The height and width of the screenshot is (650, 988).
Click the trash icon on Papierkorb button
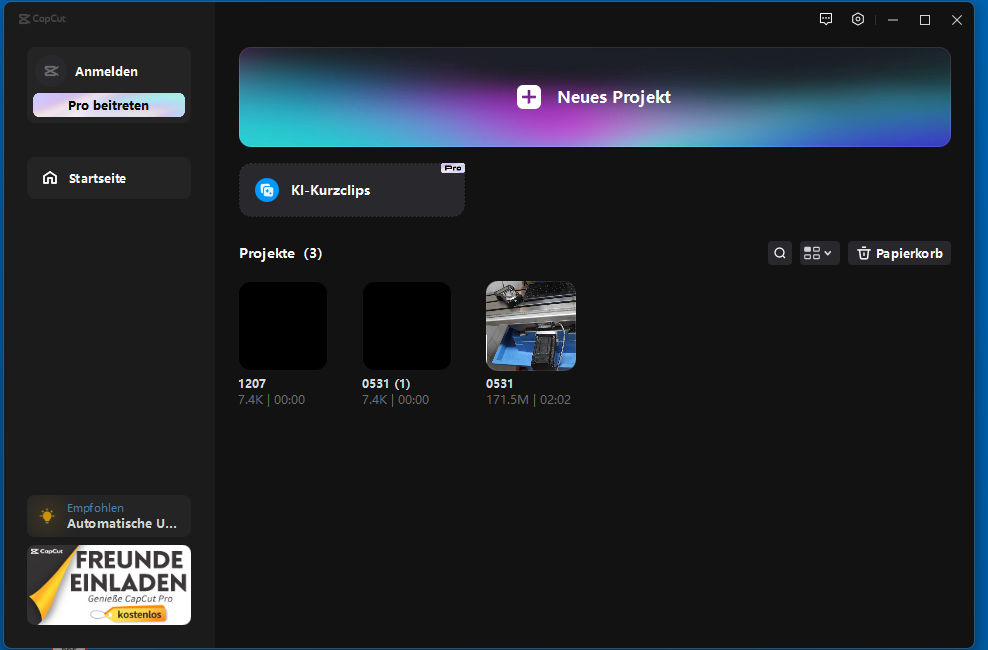tap(864, 253)
